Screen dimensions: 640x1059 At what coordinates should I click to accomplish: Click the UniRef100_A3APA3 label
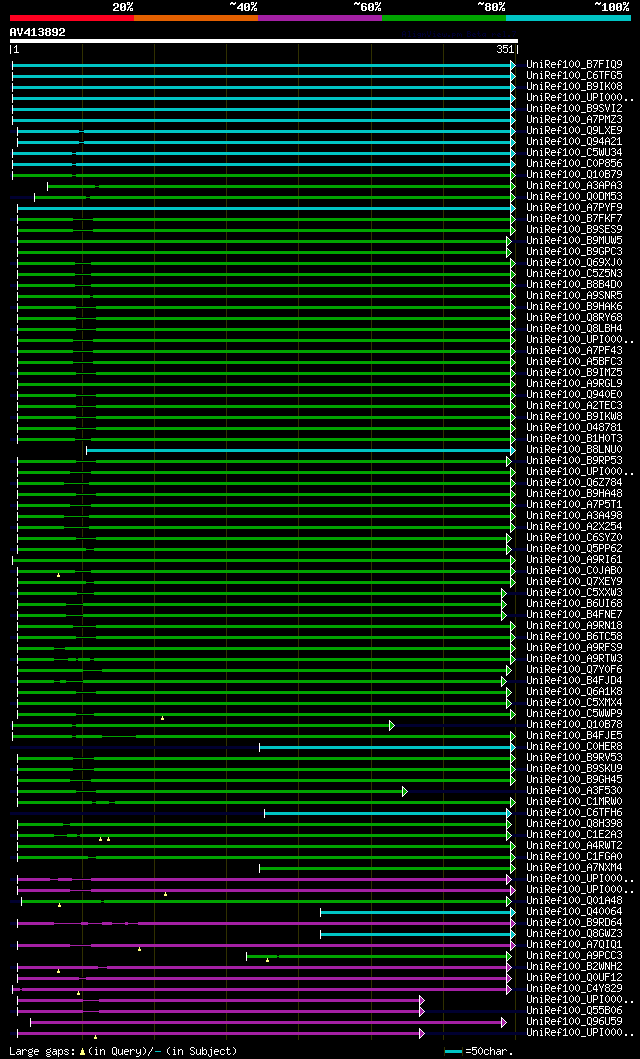(x=575, y=185)
